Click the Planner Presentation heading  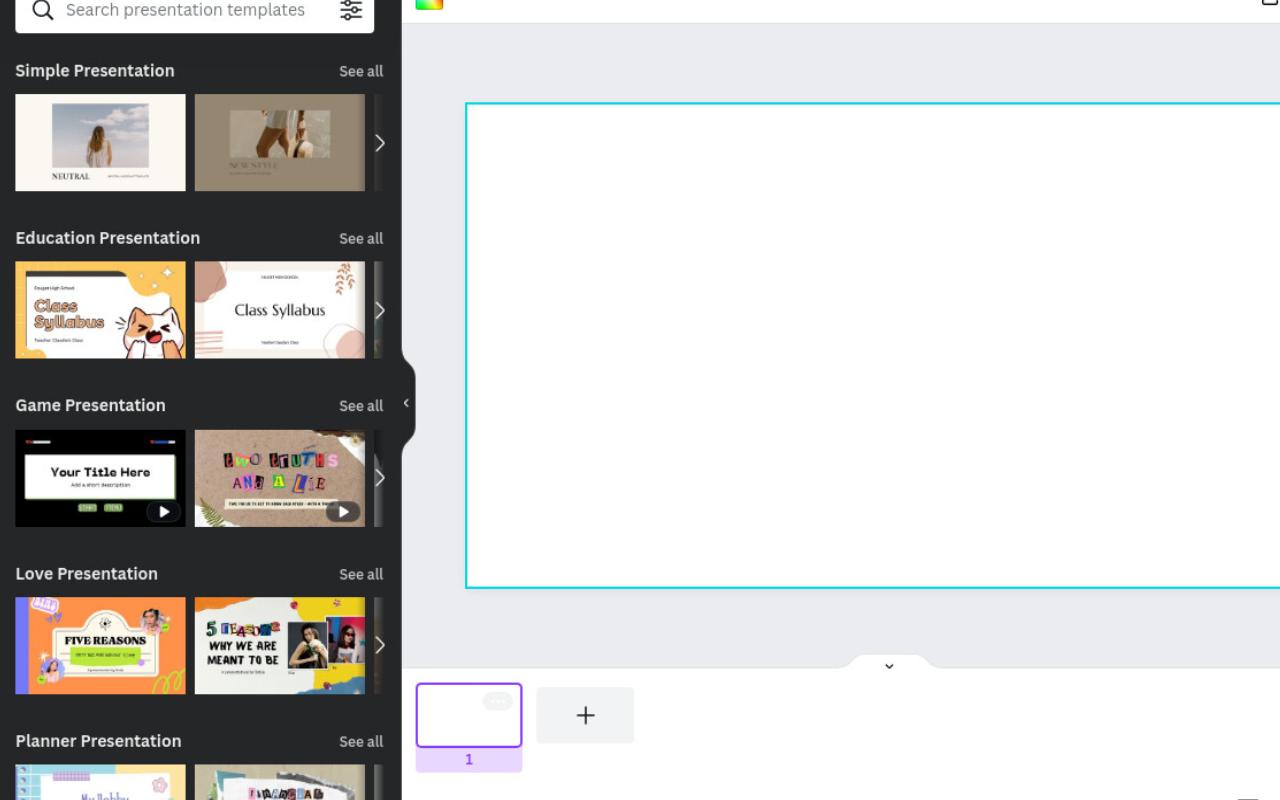click(99, 741)
